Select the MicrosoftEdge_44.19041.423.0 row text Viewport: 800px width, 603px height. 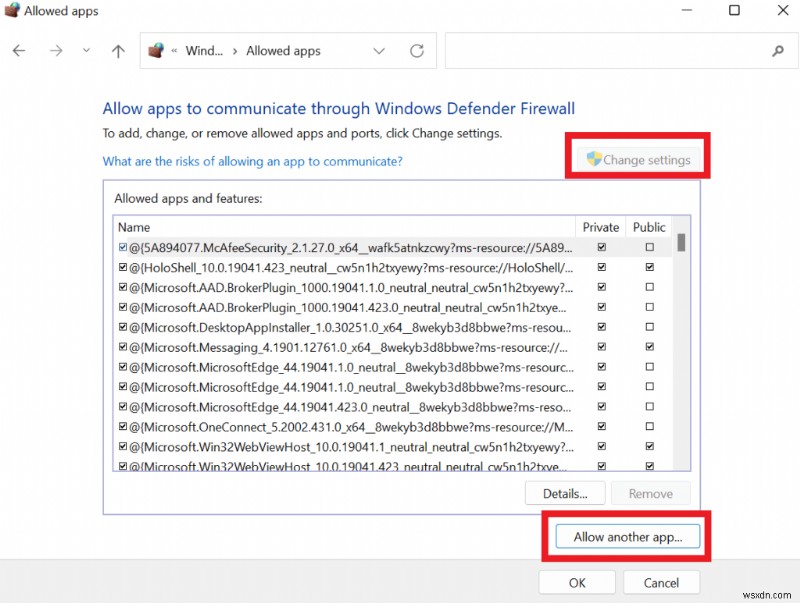(x=350, y=407)
